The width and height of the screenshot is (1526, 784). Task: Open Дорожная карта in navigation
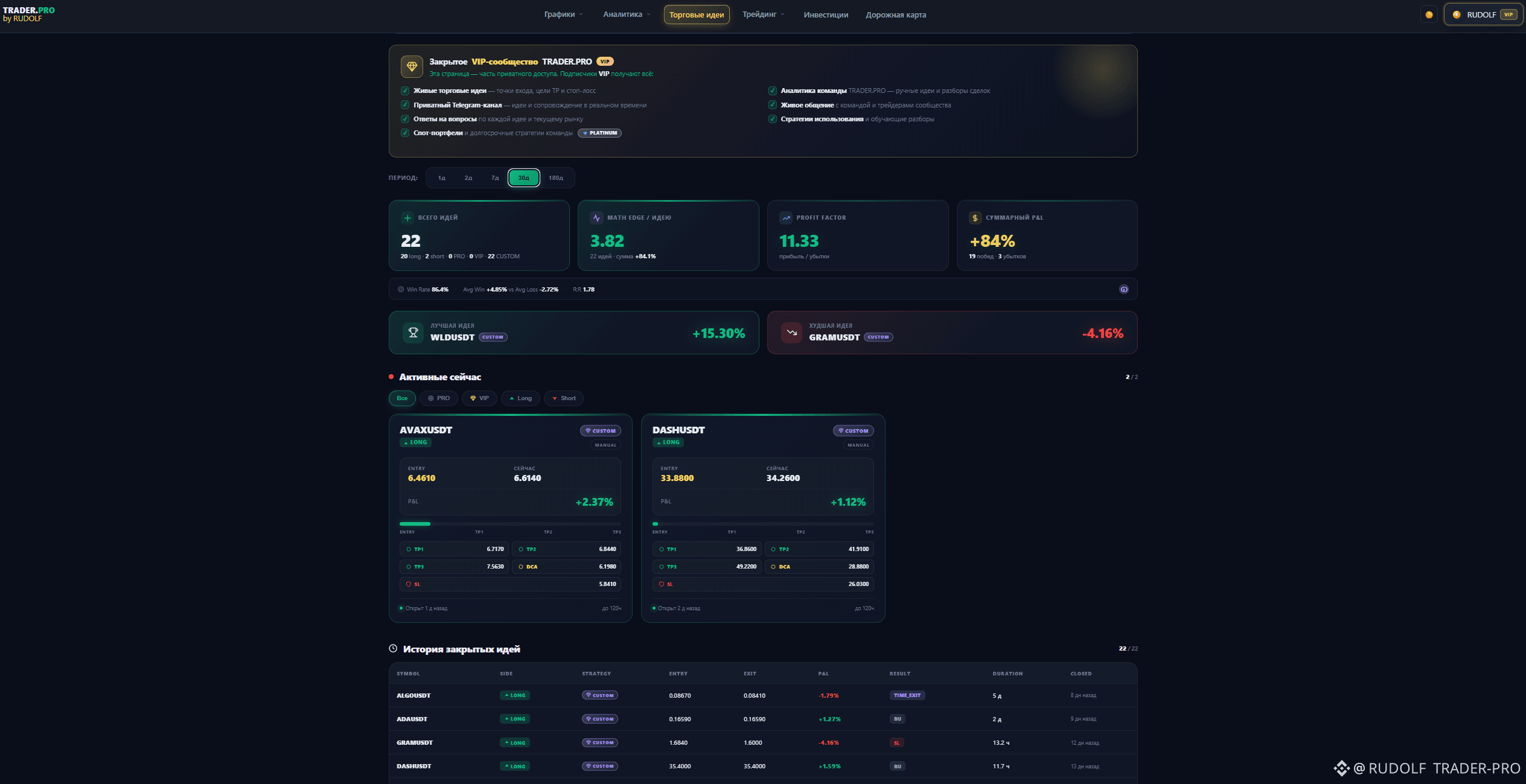click(896, 14)
